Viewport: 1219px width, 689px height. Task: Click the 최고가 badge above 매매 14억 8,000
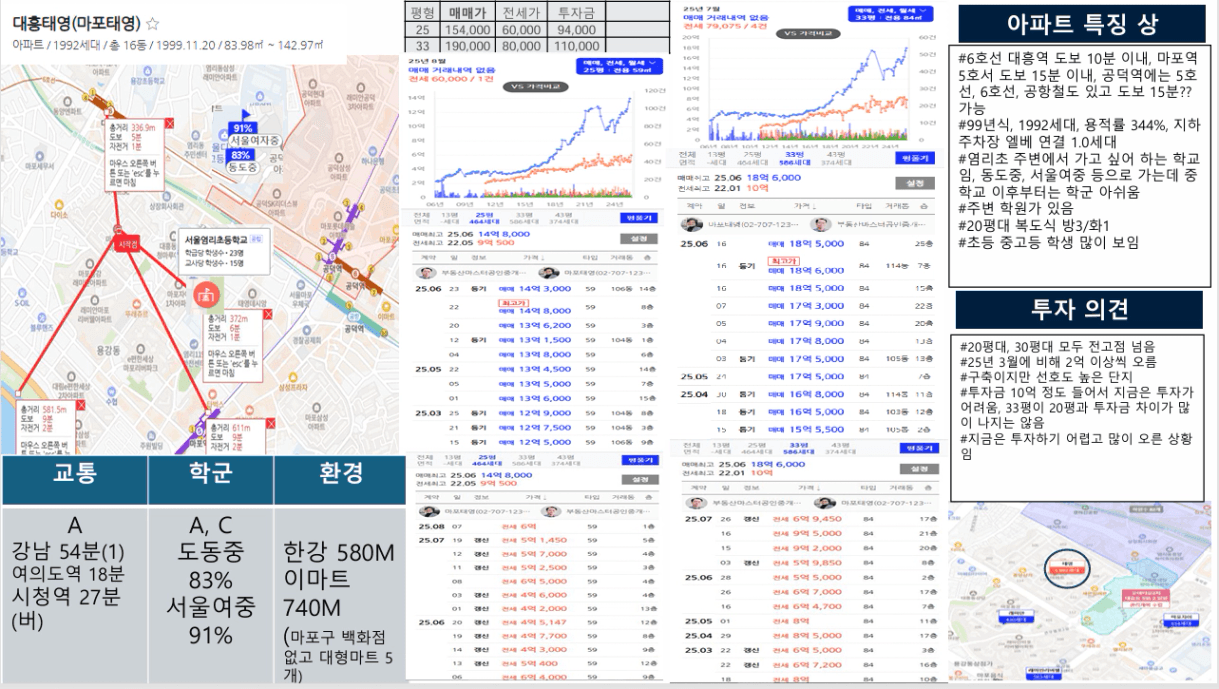click(512, 302)
